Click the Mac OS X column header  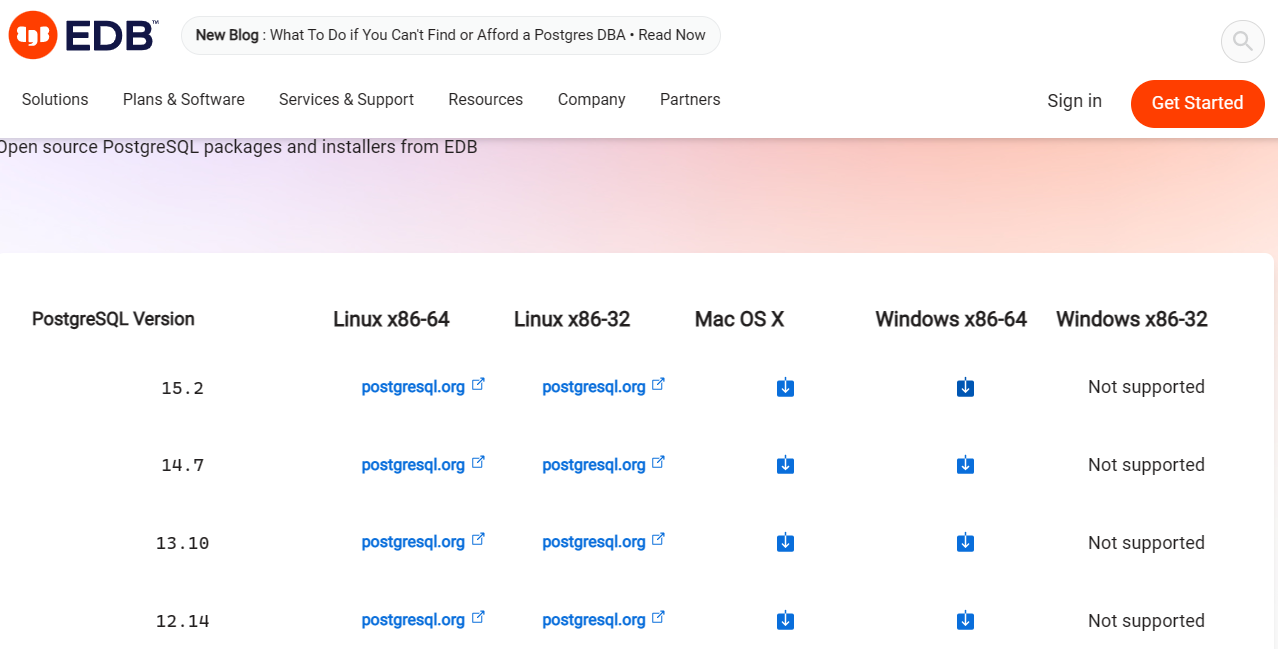740,319
